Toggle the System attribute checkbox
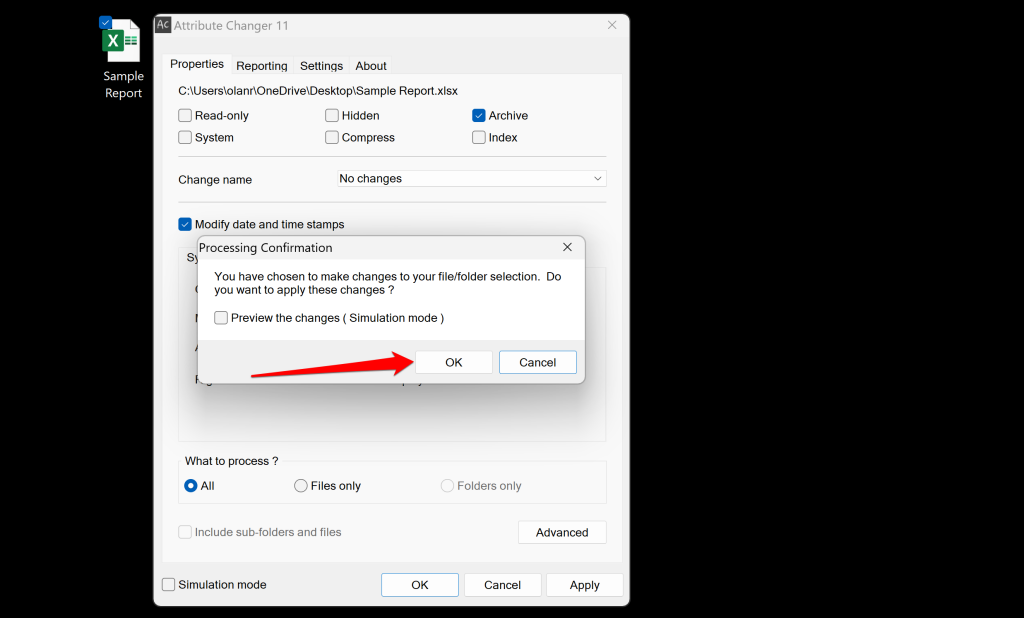 (185, 138)
